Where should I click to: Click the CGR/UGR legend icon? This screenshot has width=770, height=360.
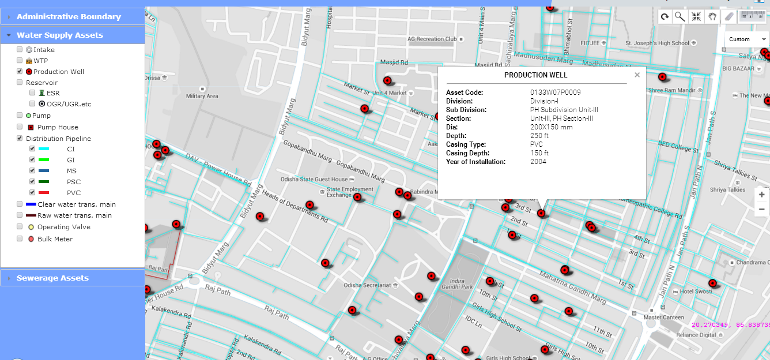tap(42, 104)
